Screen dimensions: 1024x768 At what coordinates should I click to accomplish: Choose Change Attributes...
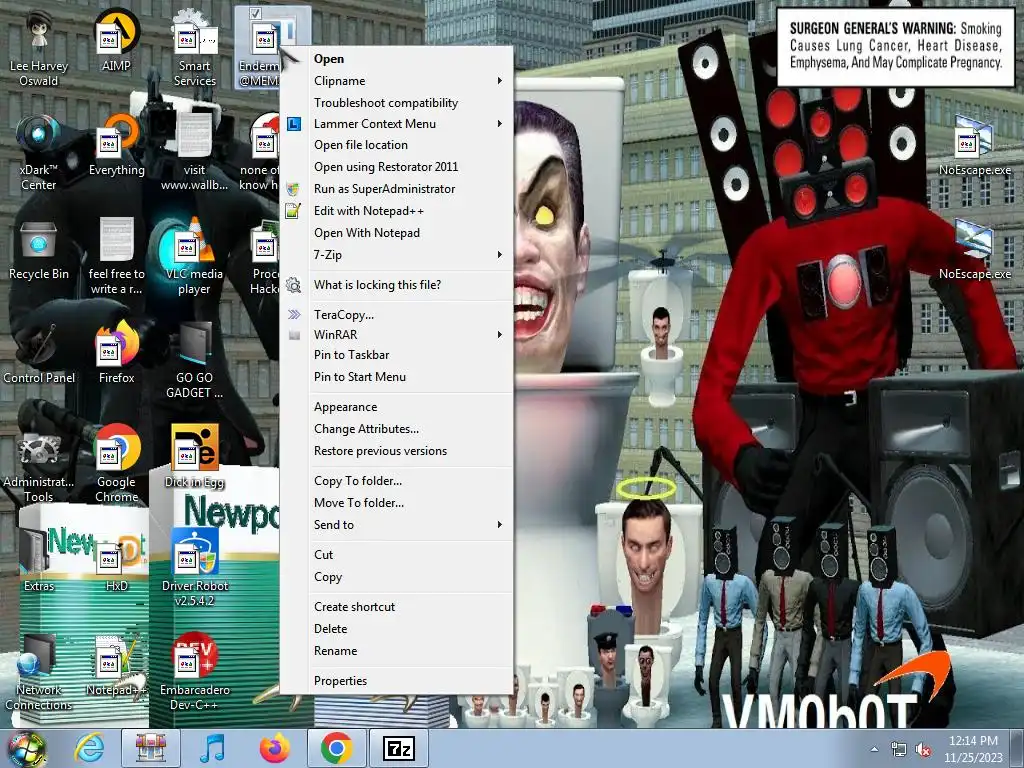397,429
